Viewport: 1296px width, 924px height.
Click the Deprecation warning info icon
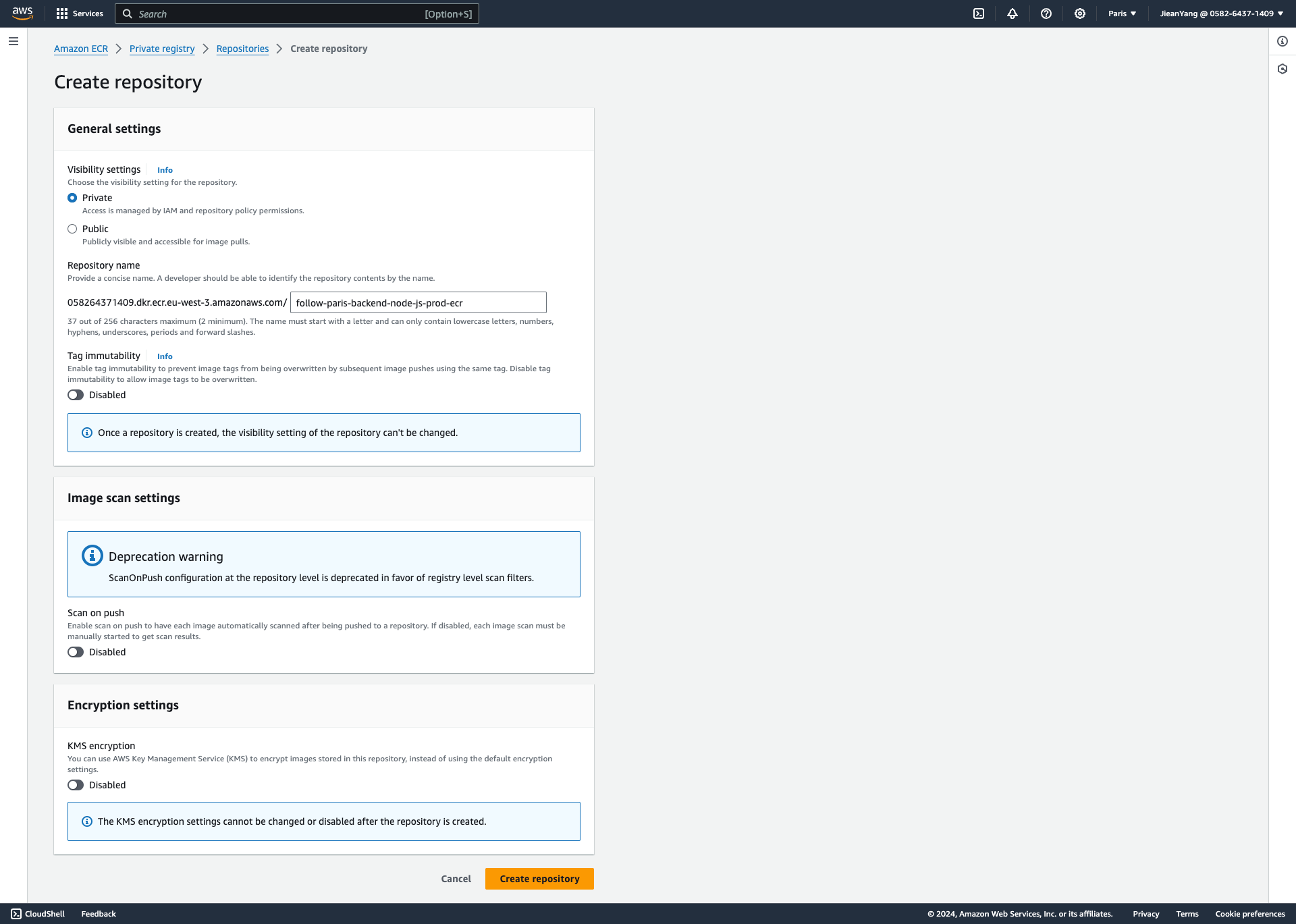coord(92,555)
